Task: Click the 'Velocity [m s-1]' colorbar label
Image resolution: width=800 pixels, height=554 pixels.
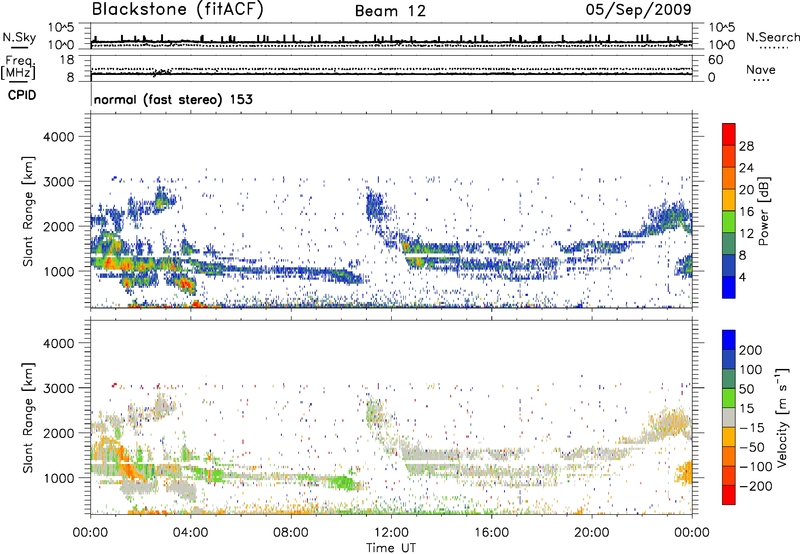Action: [781, 417]
